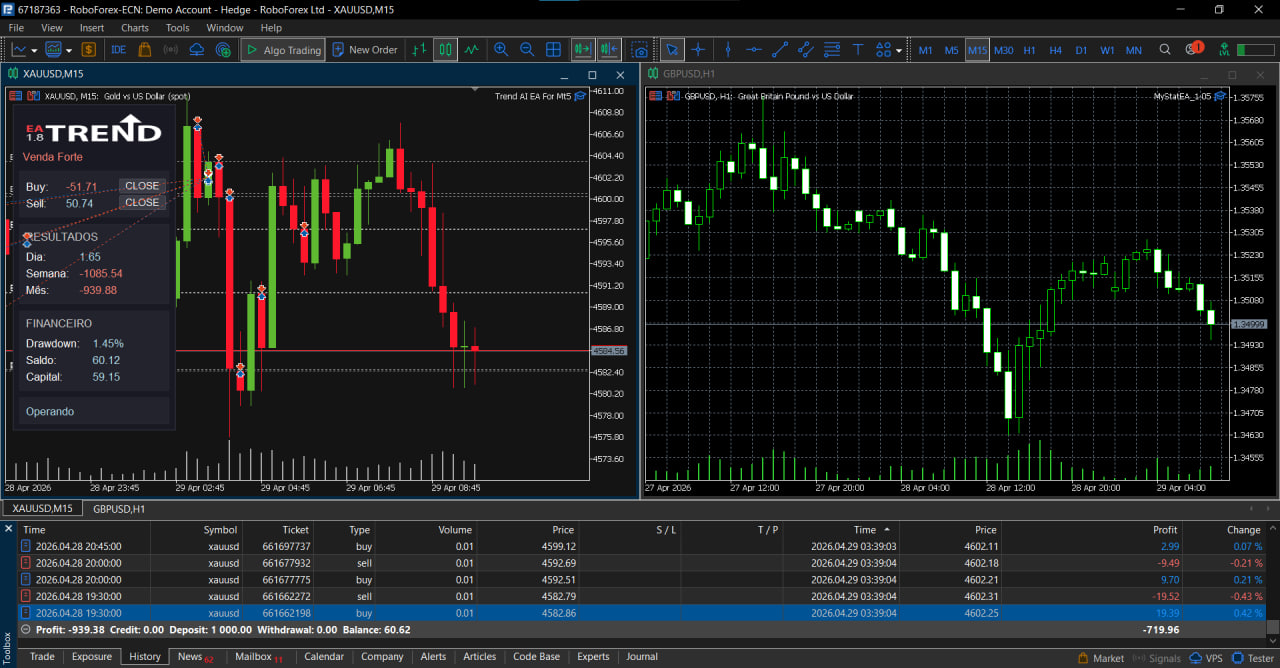
Task: Draw a vertical line tool
Action: [x=728, y=50]
